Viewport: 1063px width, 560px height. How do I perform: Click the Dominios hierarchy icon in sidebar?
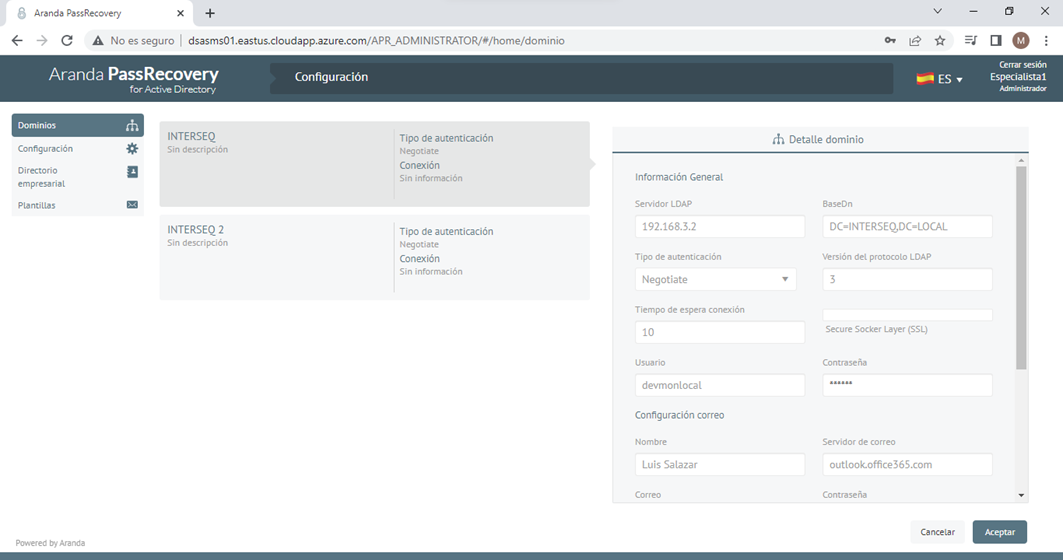(132, 126)
